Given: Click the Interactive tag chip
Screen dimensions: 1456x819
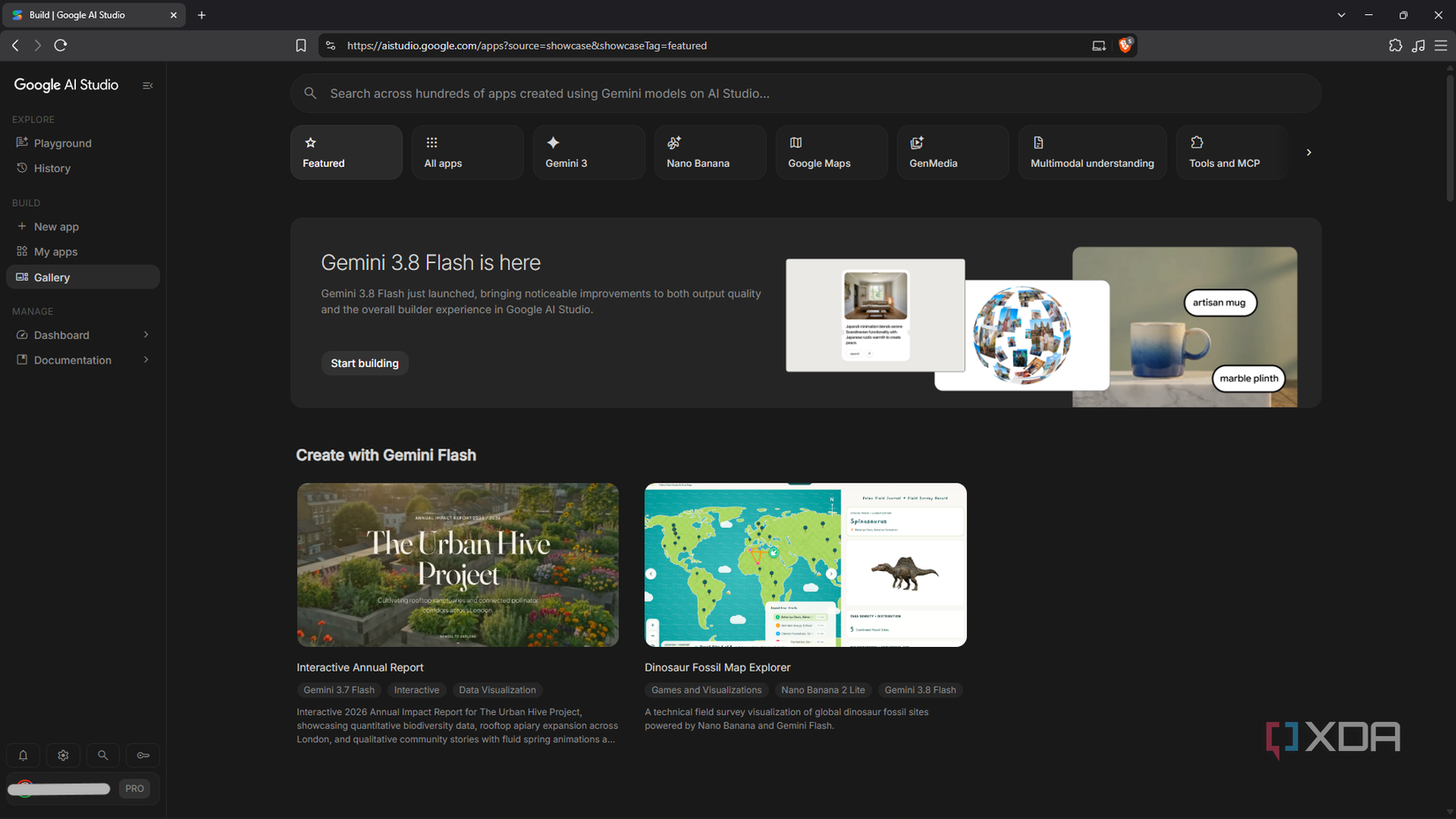Looking at the screenshot, I should pyautogui.click(x=417, y=690).
